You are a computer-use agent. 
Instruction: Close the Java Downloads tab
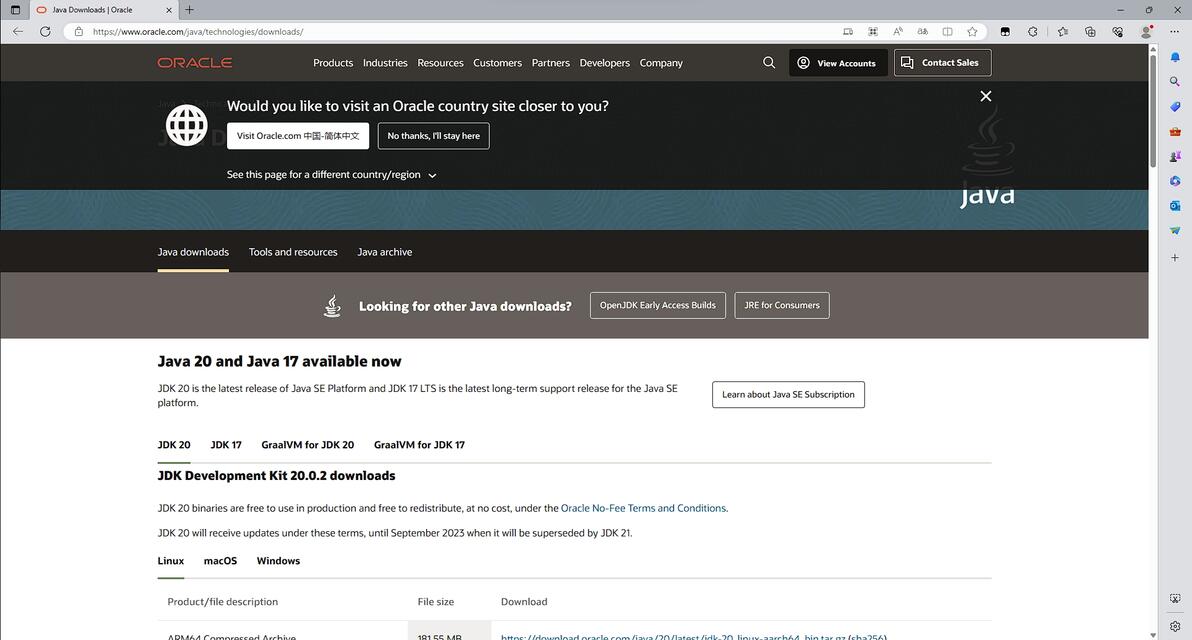pos(169,10)
